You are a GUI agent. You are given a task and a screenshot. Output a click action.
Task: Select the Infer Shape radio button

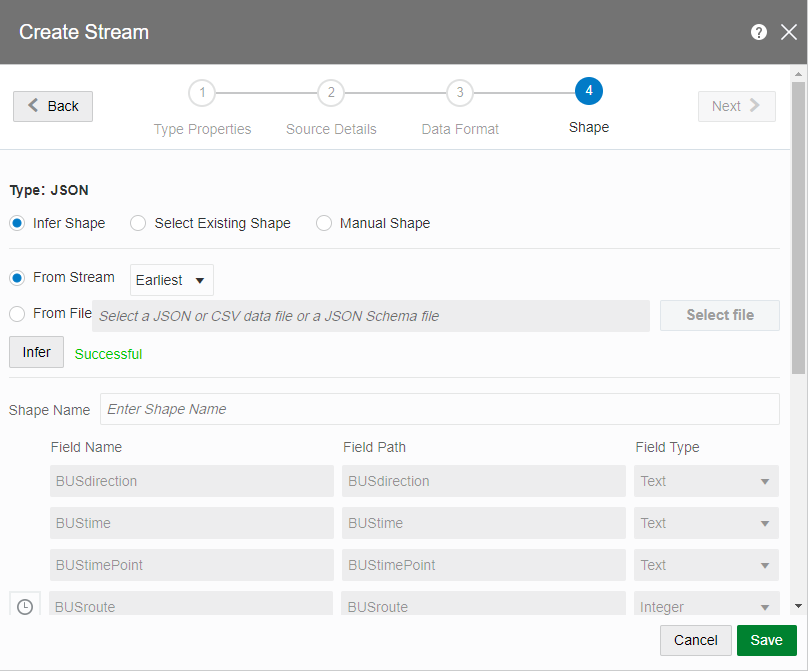[17, 223]
